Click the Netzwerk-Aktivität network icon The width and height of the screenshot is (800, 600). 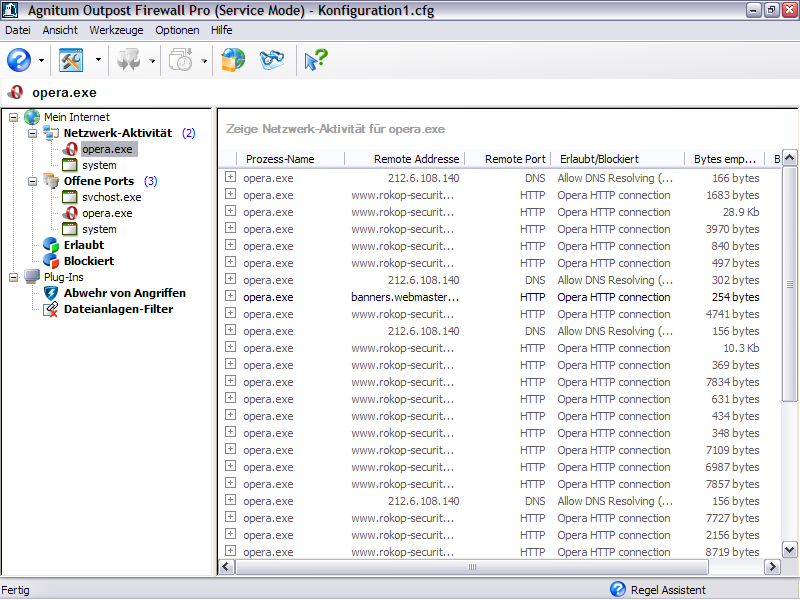[x=51, y=133]
